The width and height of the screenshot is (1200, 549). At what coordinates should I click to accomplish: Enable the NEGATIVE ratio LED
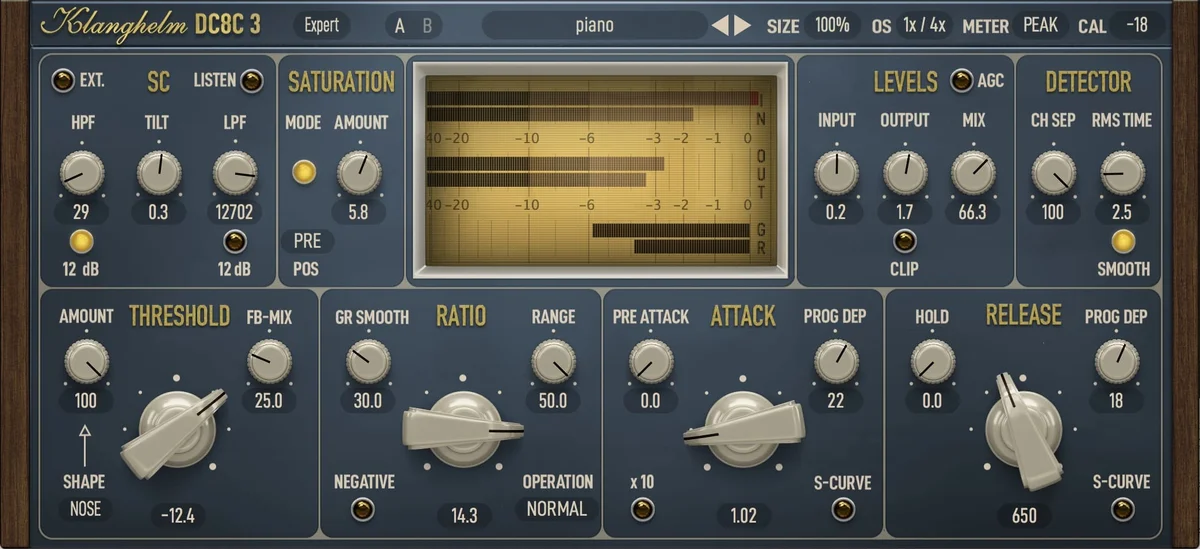[363, 510]
